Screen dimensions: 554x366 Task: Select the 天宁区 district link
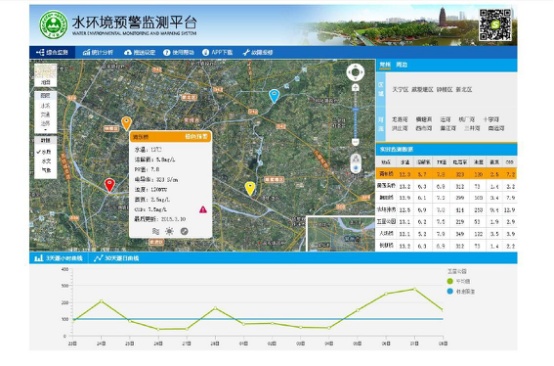point(400,89)
